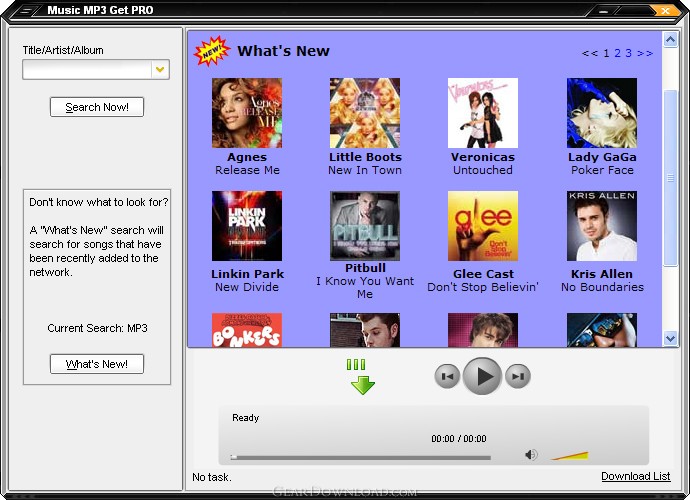Viewport: 690px width, 500px height.
Task: Go to results page 2
Action: tap(617, 53)
